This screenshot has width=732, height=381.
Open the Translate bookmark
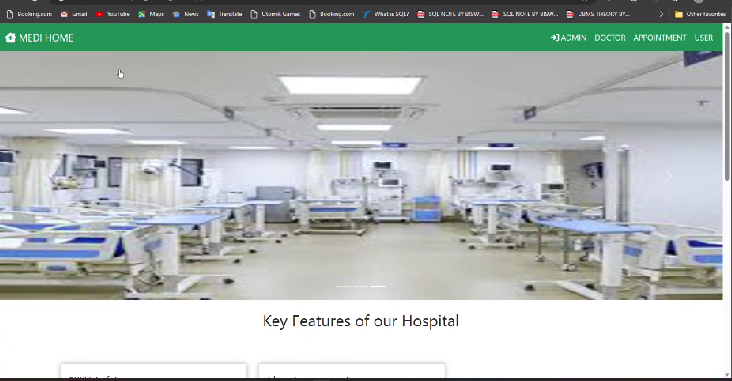pos(225,14)
